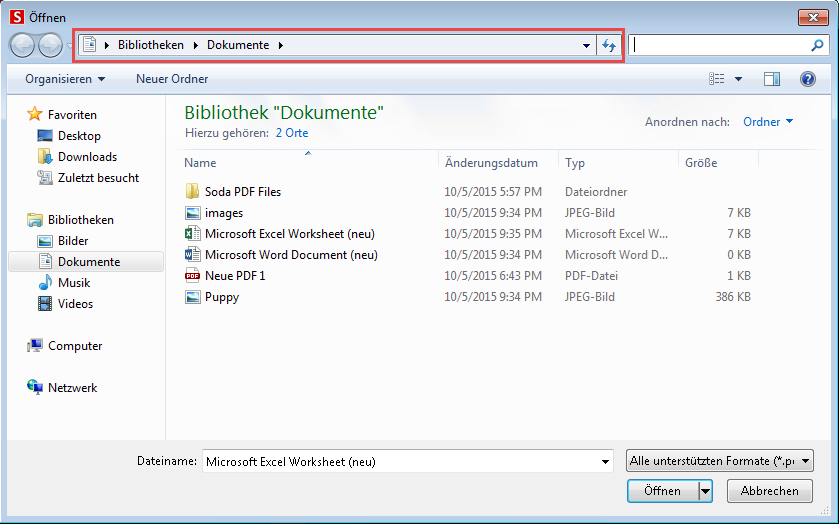Screen dimensions: 839x524
Task: Click the Zuletzt besucht icon
Action: pyautogui.click(x=45, y=177)
